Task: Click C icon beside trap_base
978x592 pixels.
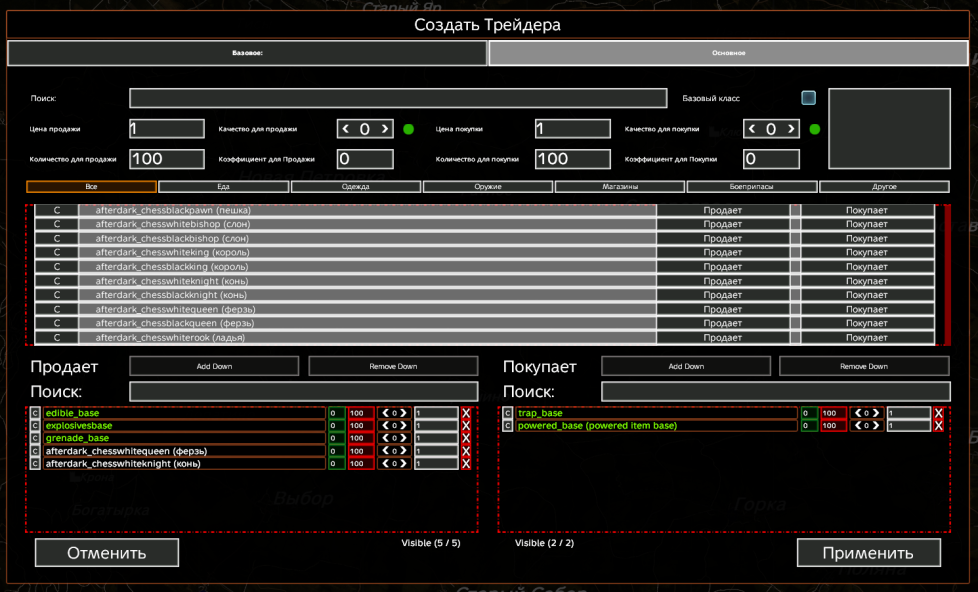Action: [x=507, y=413]
